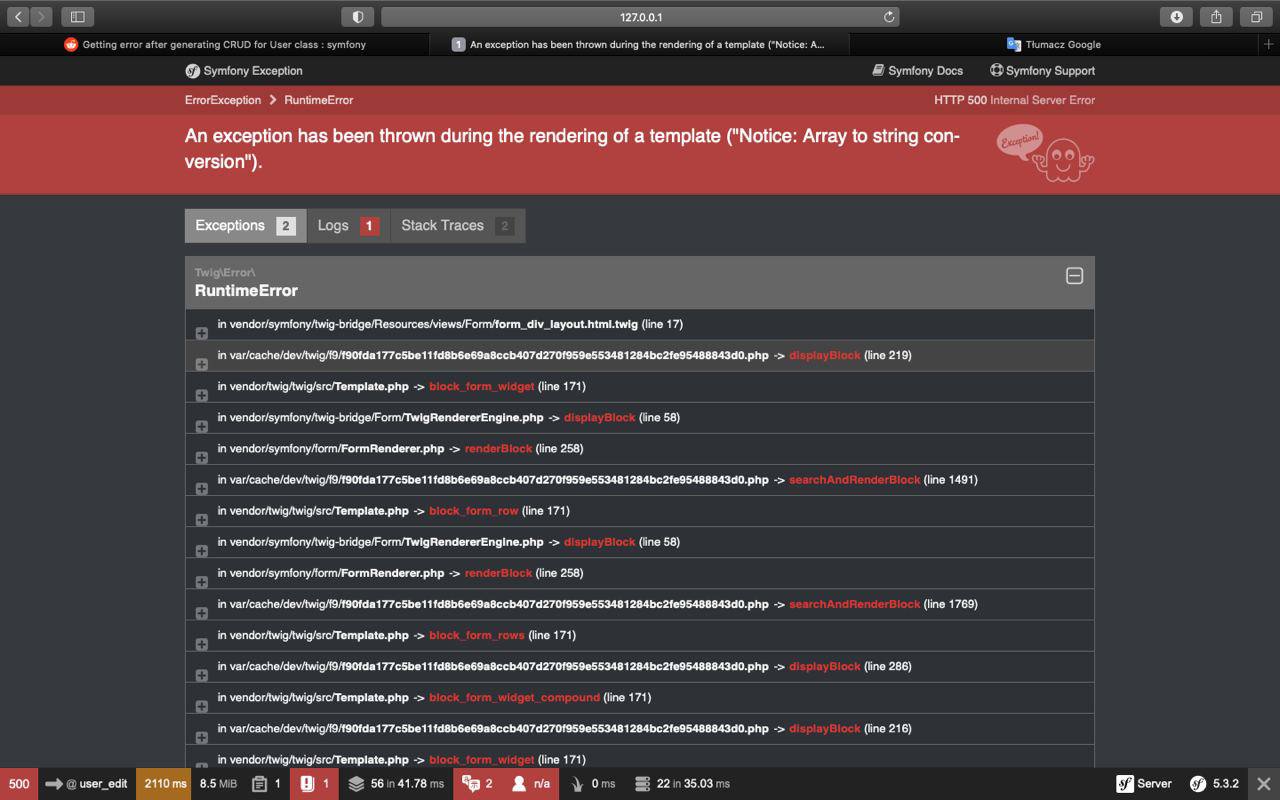Expand the block_form_row trace
The width and height of the screenshot is (1280, 800).
[x=201, y=520]
